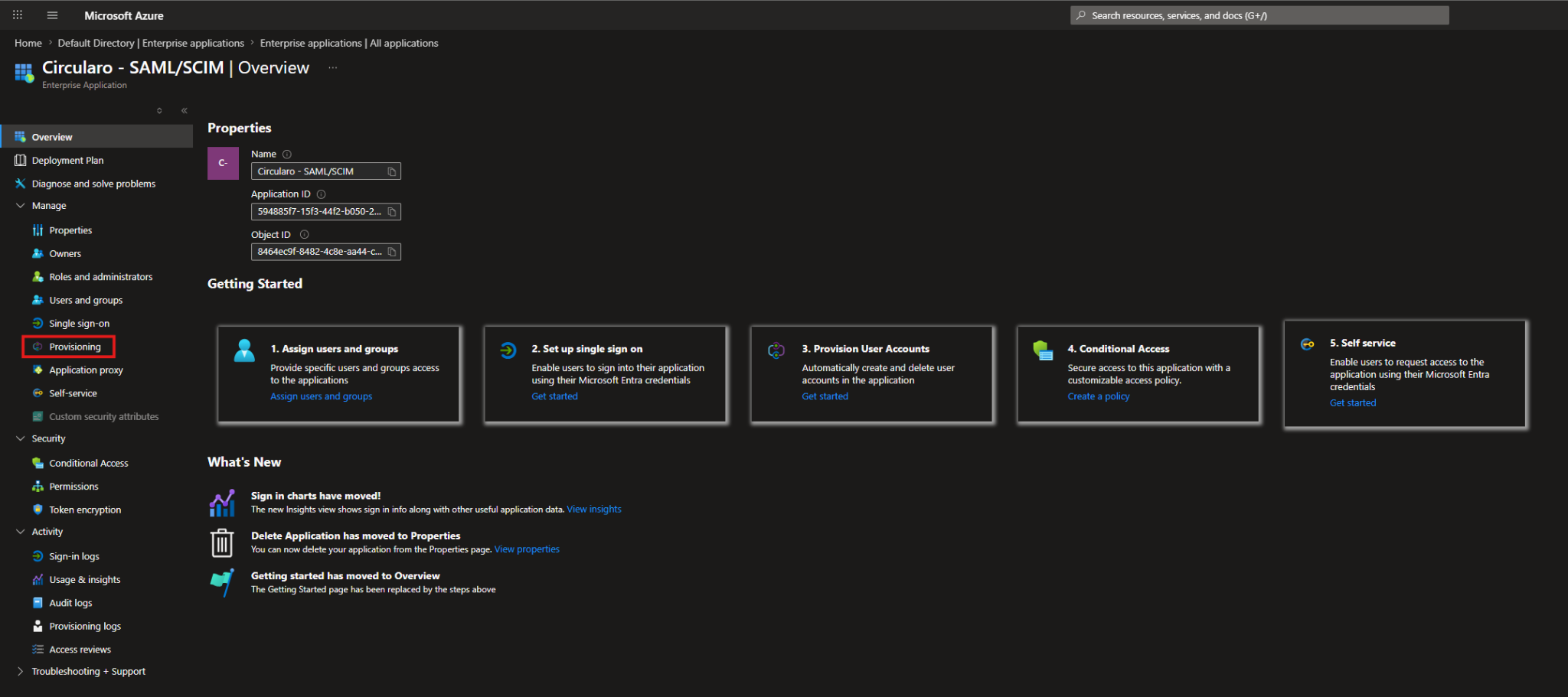Open Default Directory | Enterprise applications breadcrumb
This screenshot has width=1568, height=697.
tap(151, 44)
